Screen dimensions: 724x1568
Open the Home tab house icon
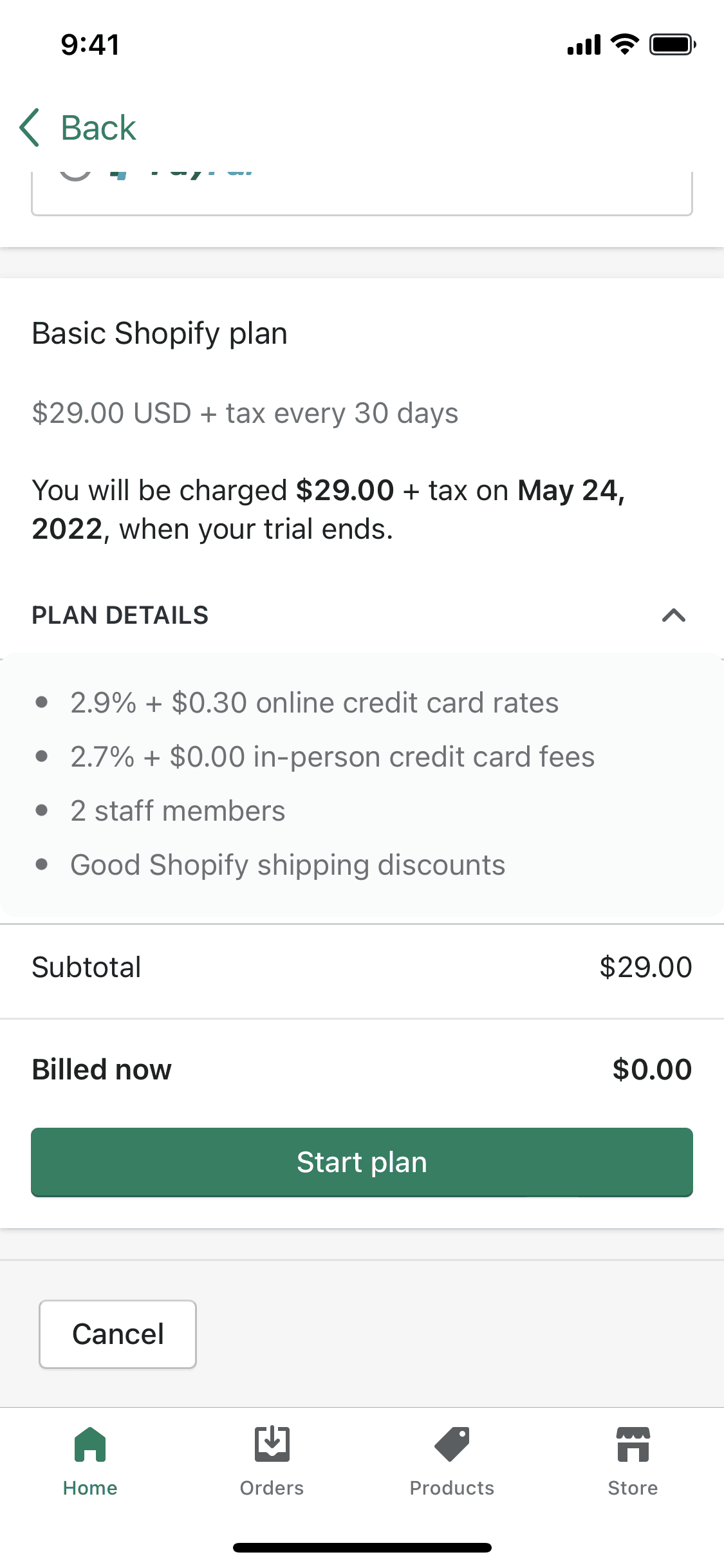(90, 1444)
